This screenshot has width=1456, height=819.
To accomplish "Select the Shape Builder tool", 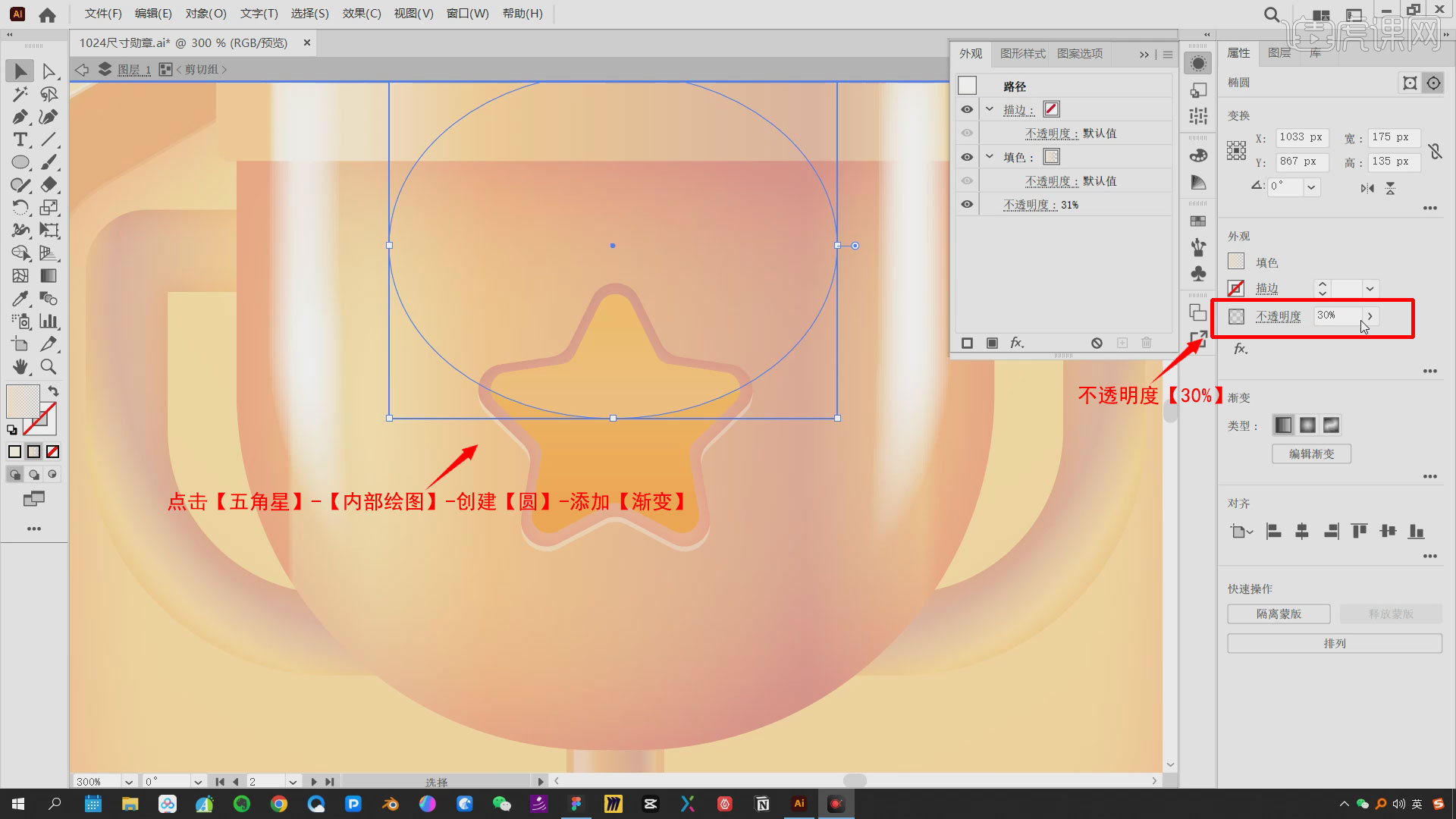I will point(20,253).
